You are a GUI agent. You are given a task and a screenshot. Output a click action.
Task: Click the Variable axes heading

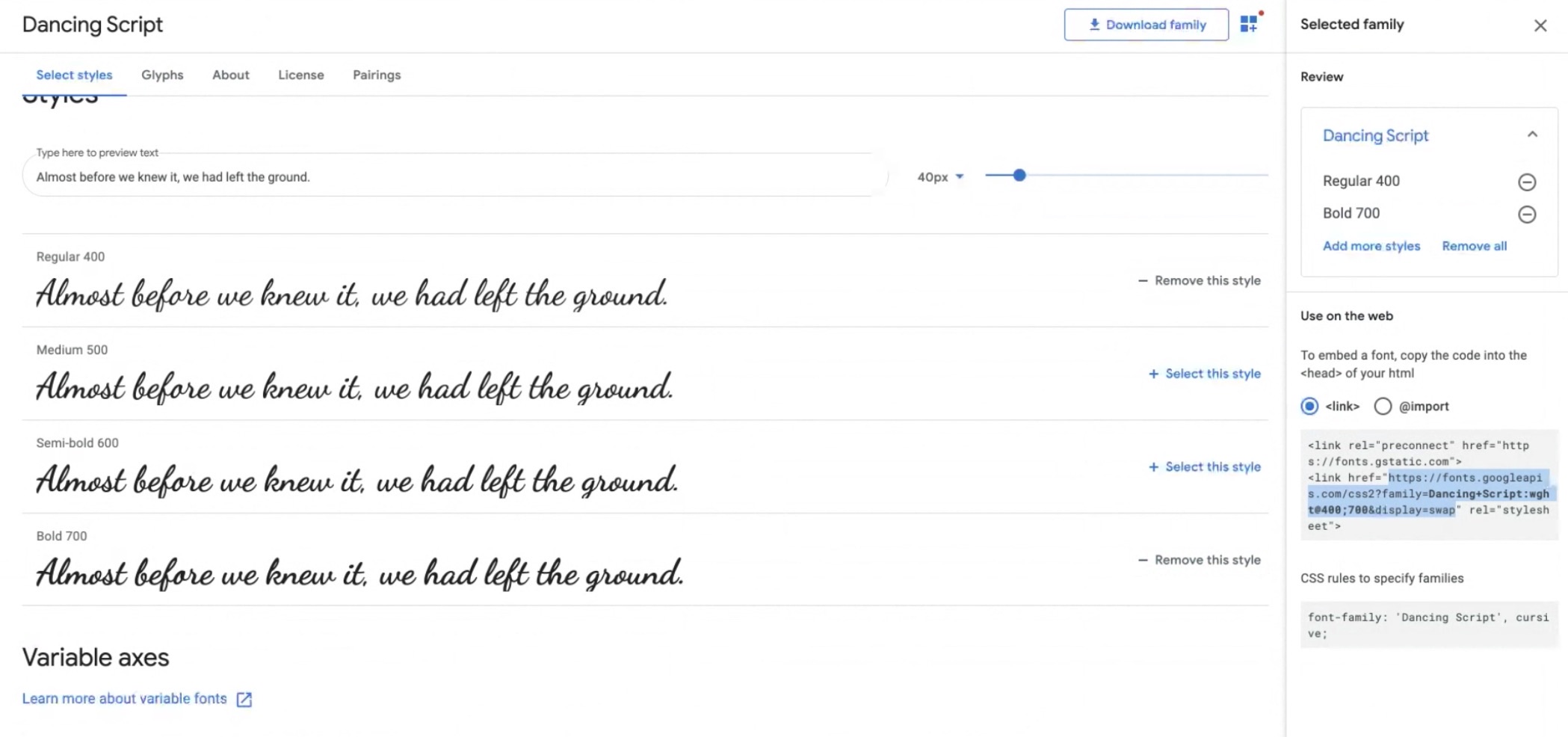point(96,657)
